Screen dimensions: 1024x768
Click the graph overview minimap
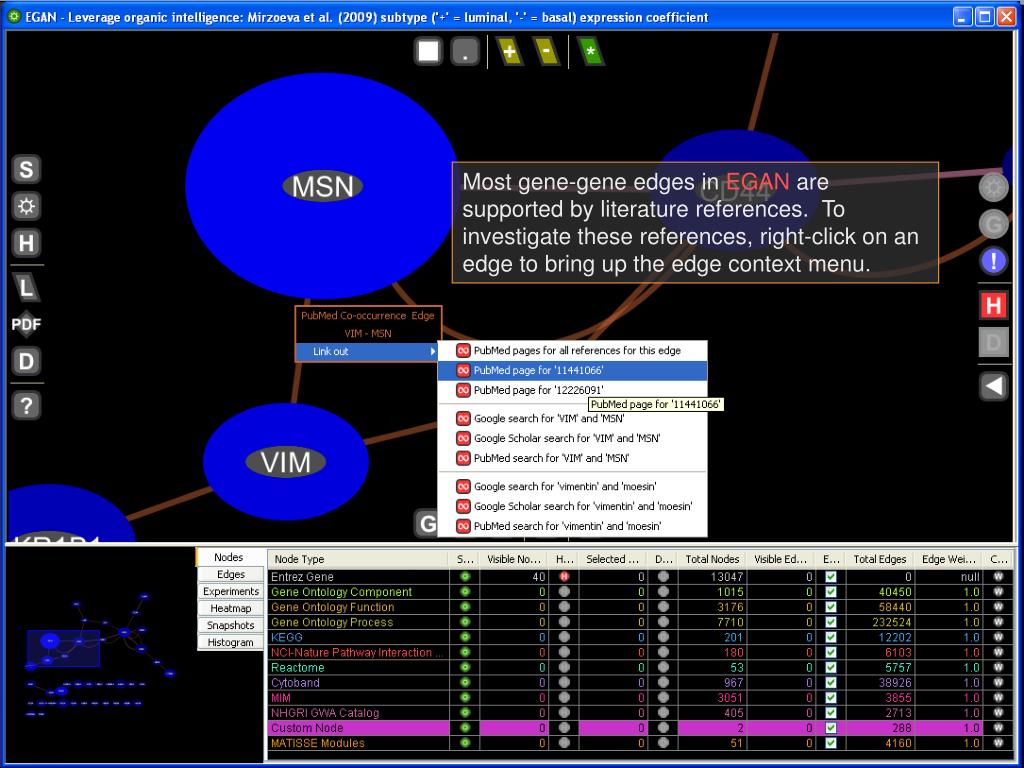(x=99, y=654)
